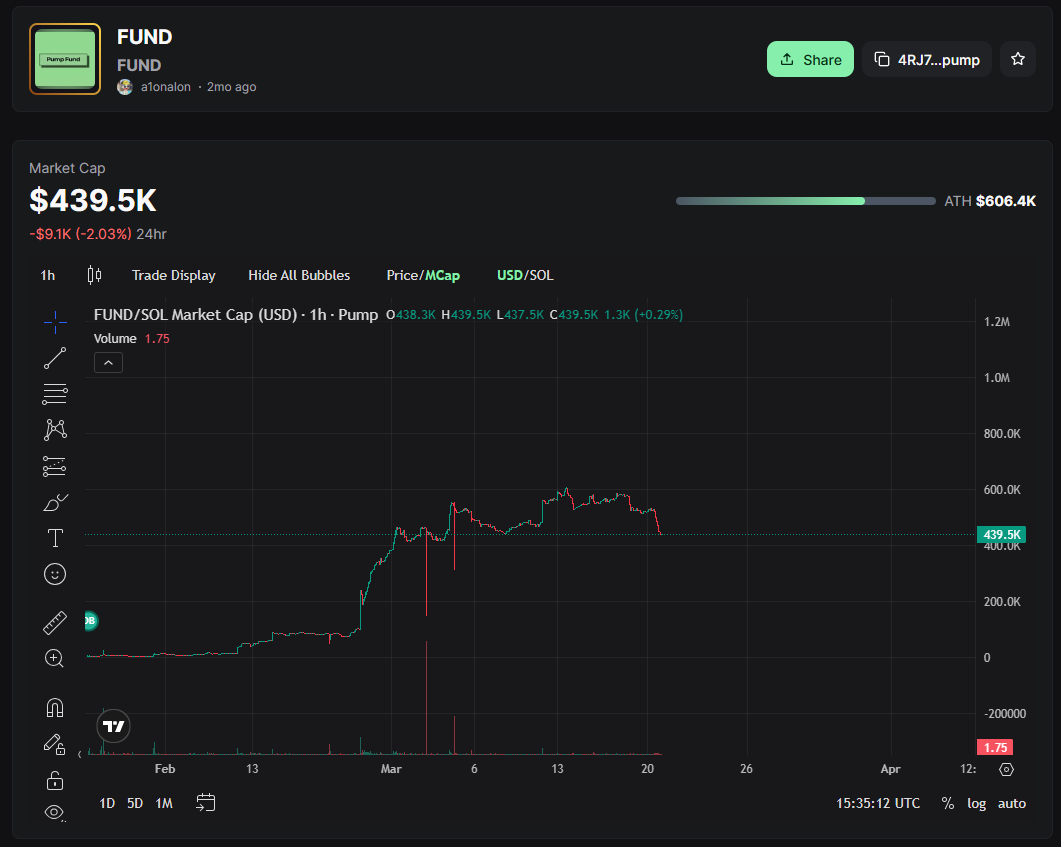The image size is (1061, 847).
Task: Select the measure ruler tool
Action: [x=55, y=621]
